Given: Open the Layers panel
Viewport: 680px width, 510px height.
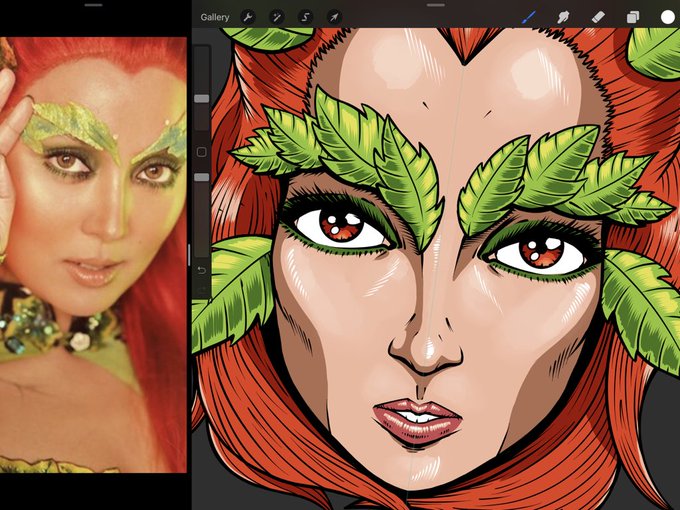Looking at the screenshot, I should coord(633,17).
